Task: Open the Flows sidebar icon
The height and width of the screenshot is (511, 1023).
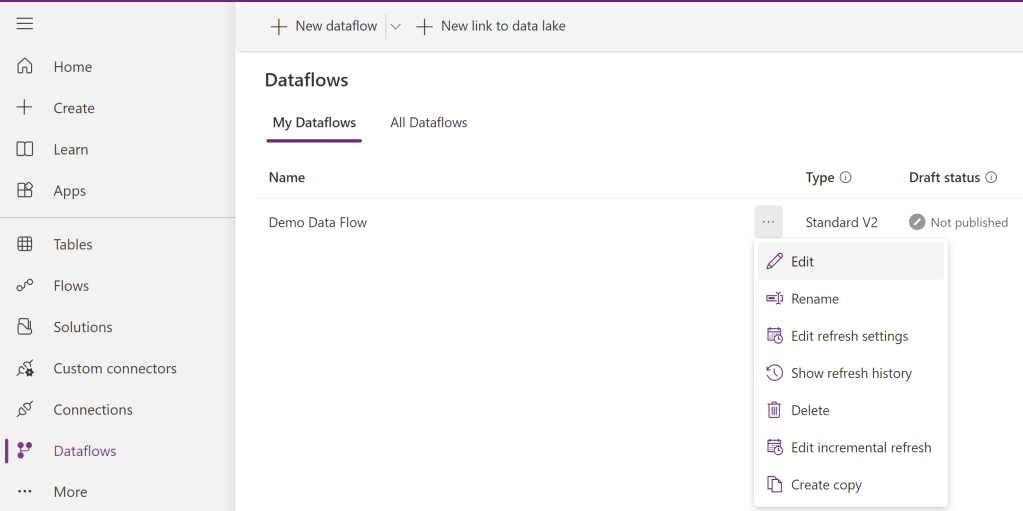Action: click(25, 286)
